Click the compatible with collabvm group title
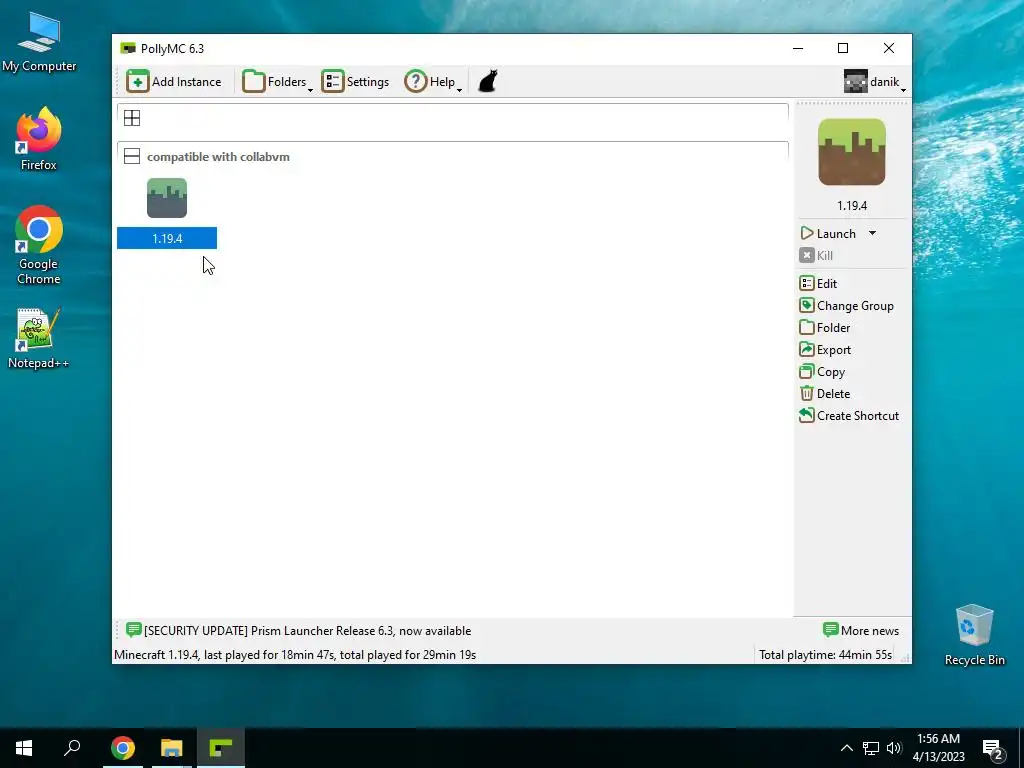The width and height of the screenshot is (1024, 768). tap(218, 157)
